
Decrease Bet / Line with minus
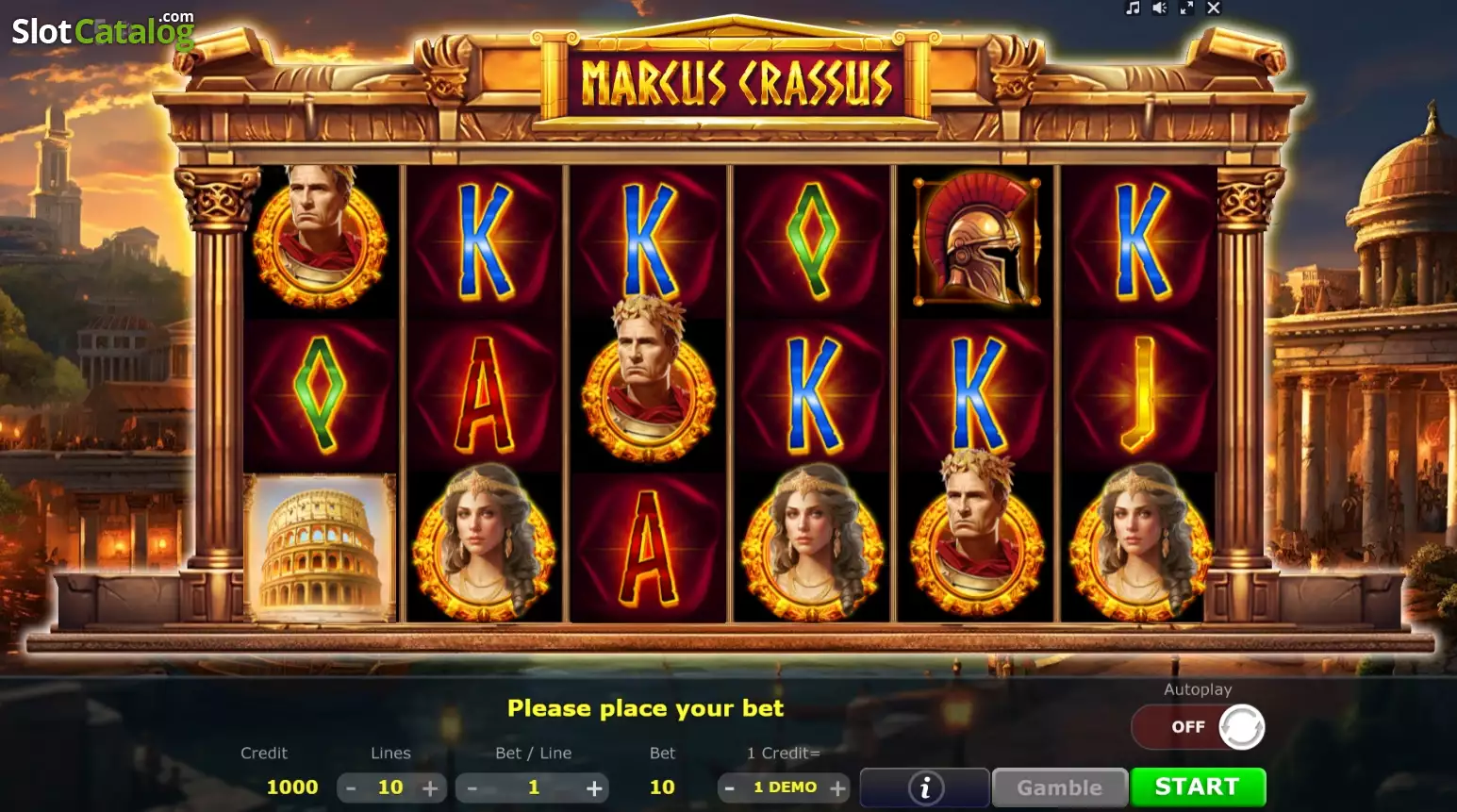click(472, 787)
